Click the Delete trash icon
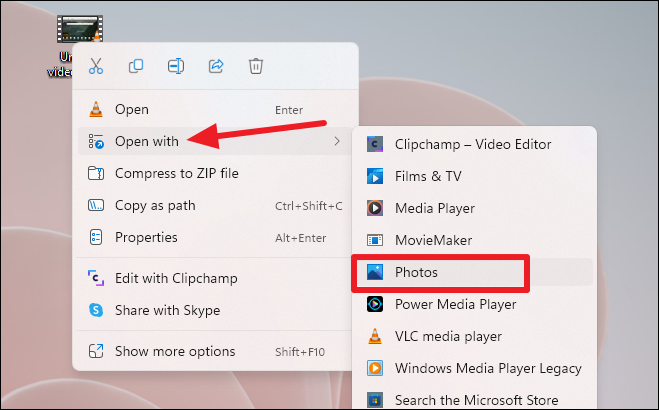The width and height of the screenshot is (659, 410). 256,66
